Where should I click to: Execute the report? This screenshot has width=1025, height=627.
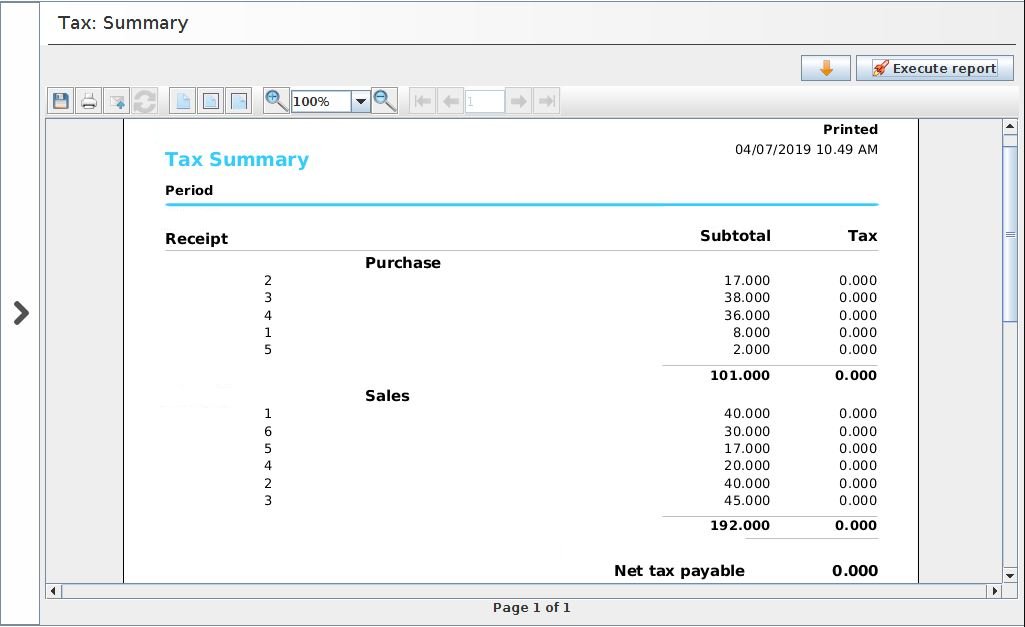coord(934,68)
